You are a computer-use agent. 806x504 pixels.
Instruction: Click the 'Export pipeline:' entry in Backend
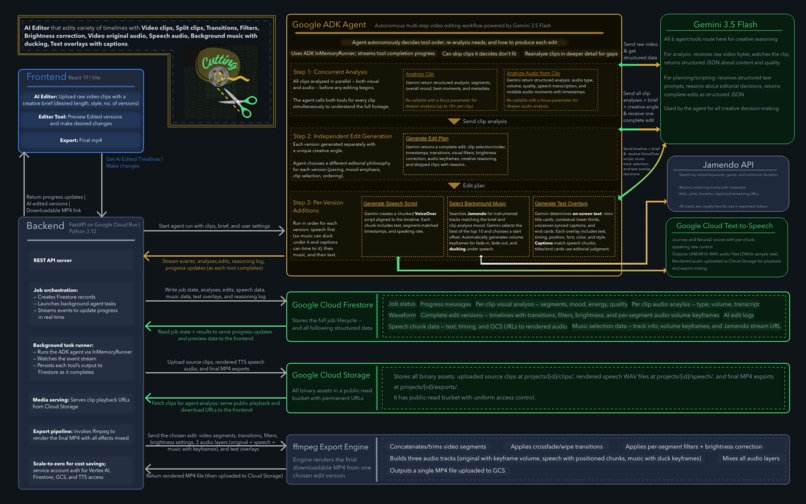pyautogui.click(x=81, y=435)
